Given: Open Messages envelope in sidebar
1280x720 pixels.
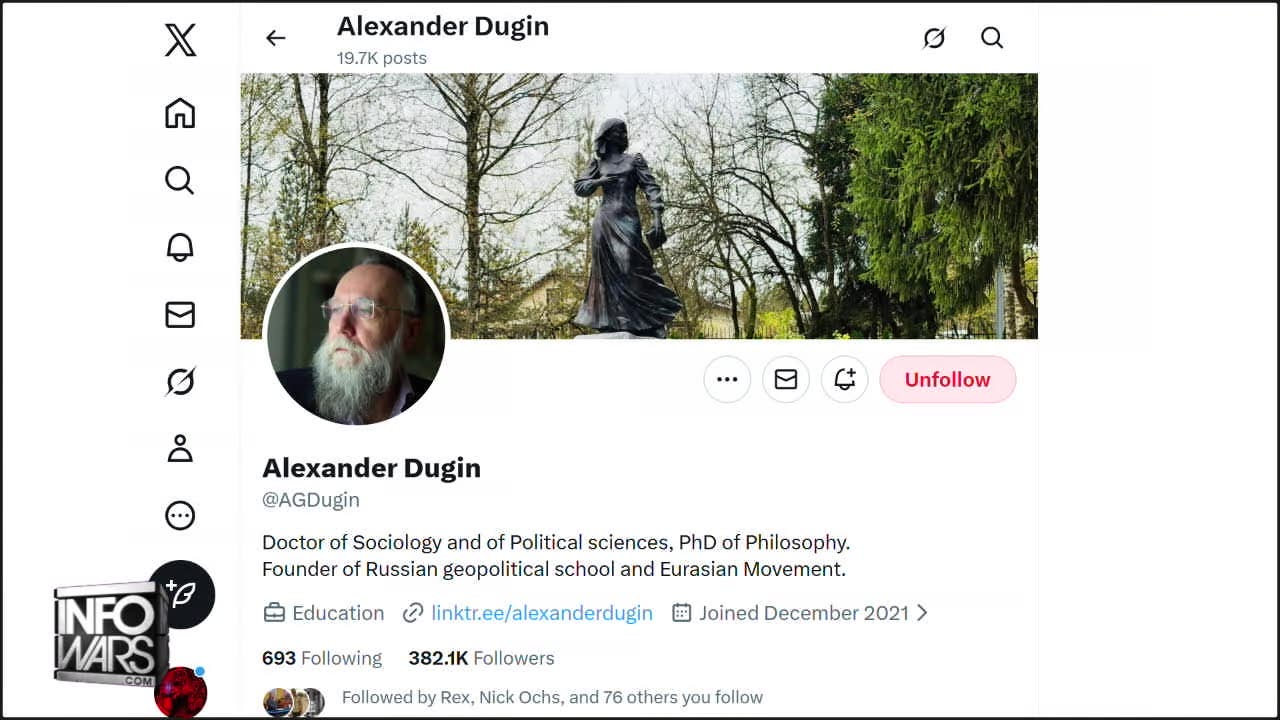Looking at the screenshot, I should tap(180, 315).
